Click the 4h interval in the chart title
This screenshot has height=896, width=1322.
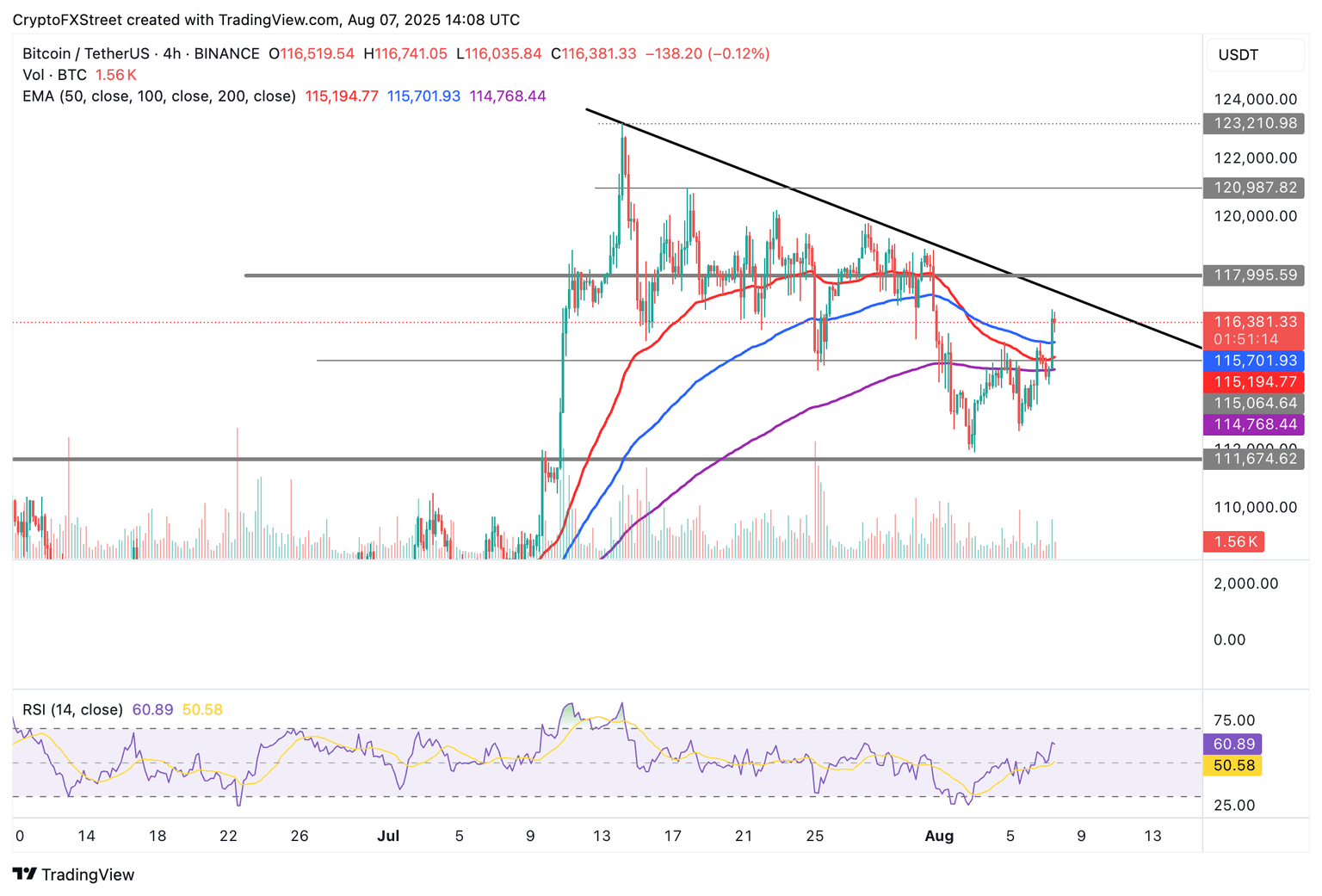(171, 53)
